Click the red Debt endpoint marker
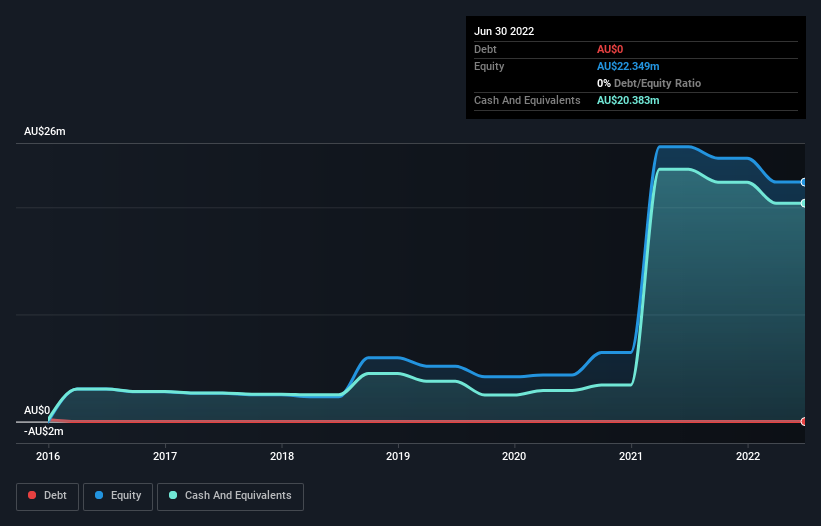 804,421
